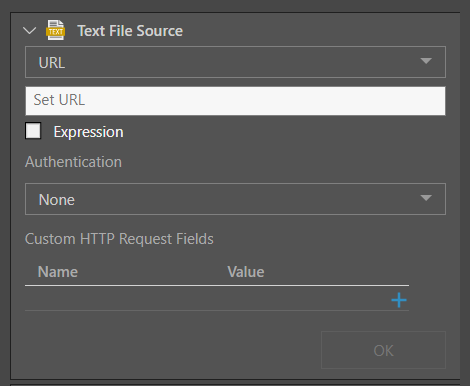The height and width of the screenshot is (386, 470).
Task: Add a custom HTTP request field
Action: coord(399,300)
